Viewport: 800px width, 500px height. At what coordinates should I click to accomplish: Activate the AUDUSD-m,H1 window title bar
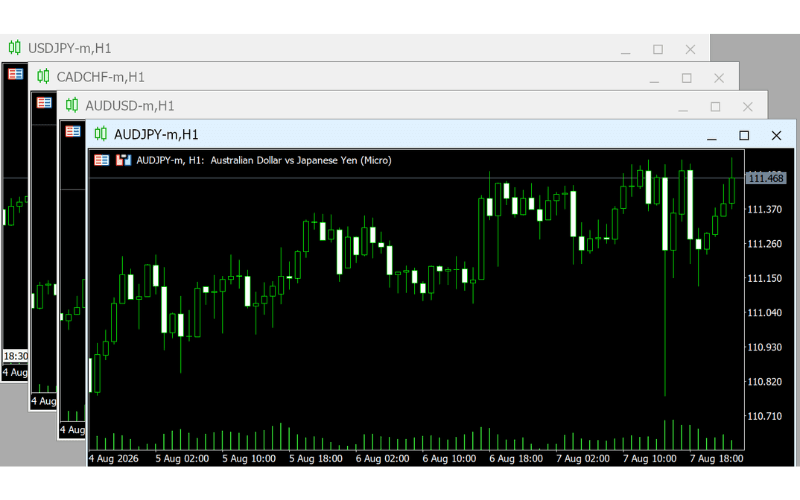coord(412,105)
